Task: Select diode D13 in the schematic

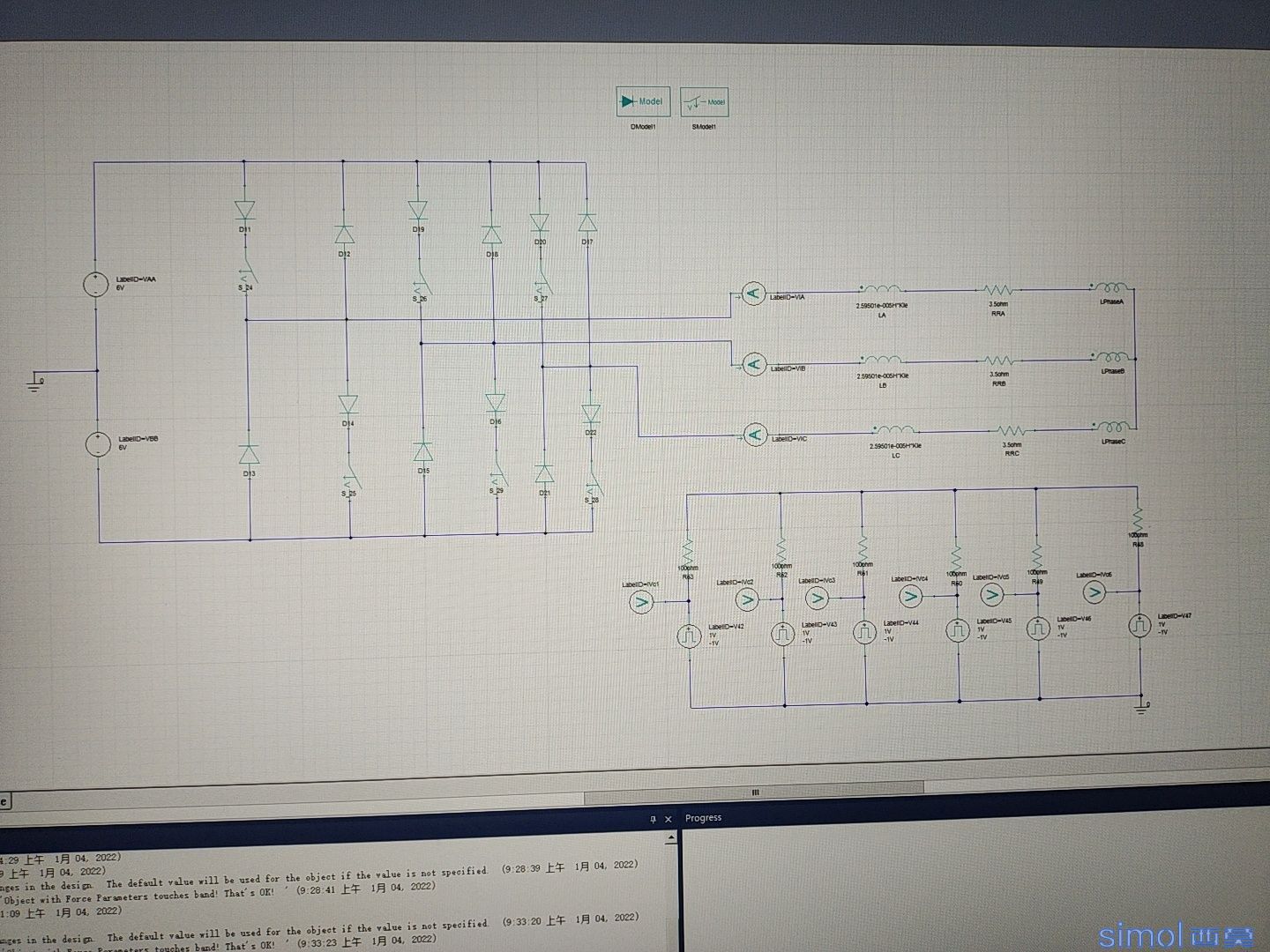Action: (x=249, y=455)
